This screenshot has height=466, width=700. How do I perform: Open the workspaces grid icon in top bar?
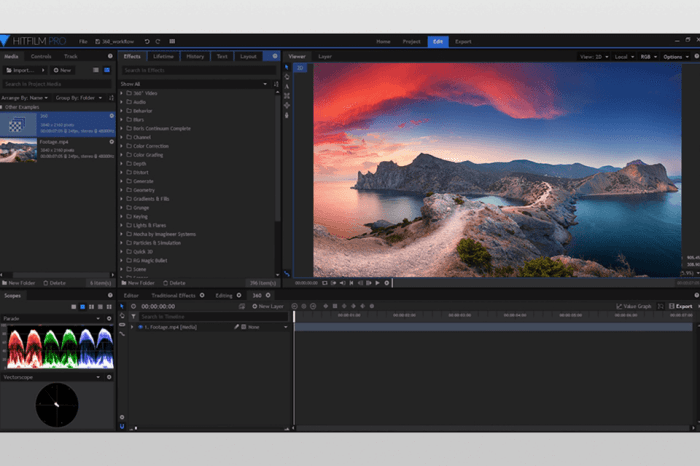click(172, 42)
